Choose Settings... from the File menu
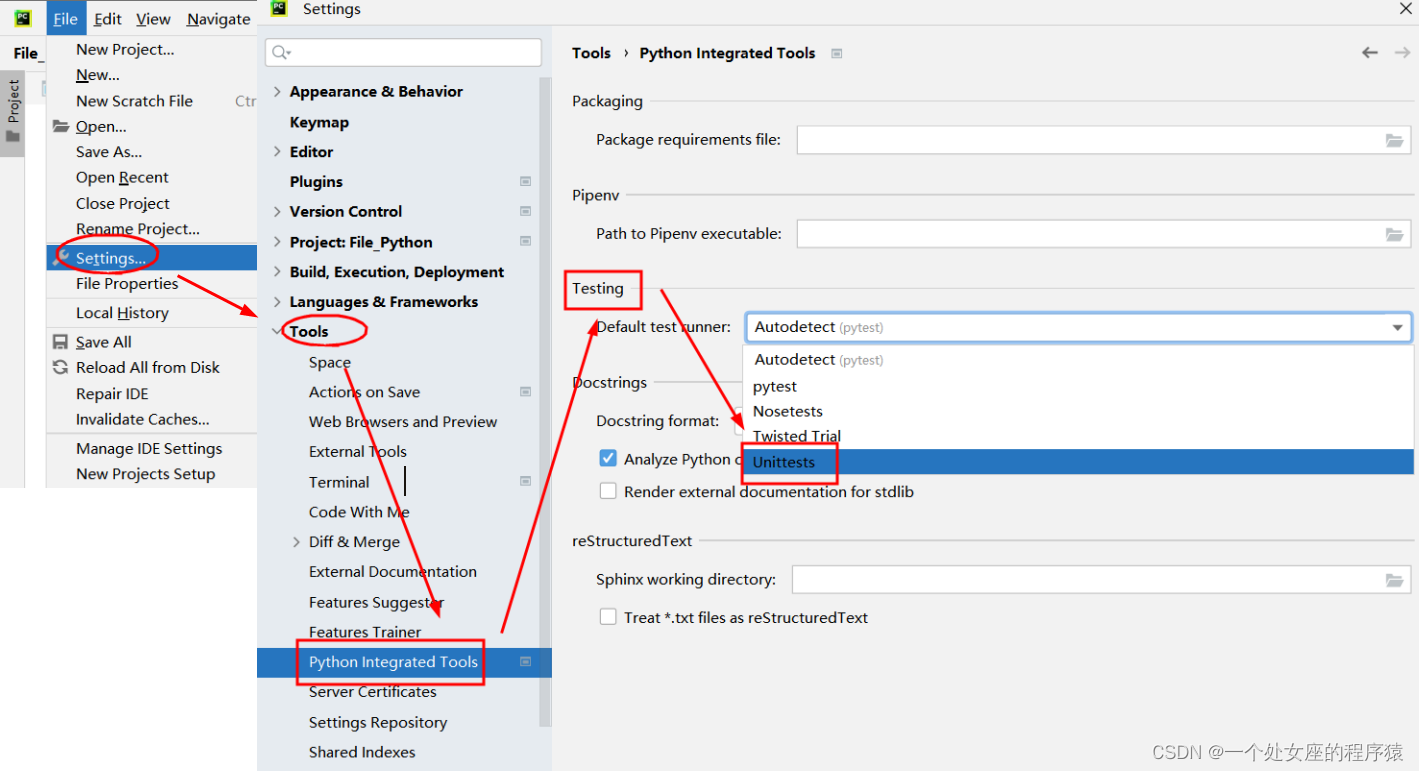Image resolution: width=1419 pixels, height=771 pixels. point(152,257)
